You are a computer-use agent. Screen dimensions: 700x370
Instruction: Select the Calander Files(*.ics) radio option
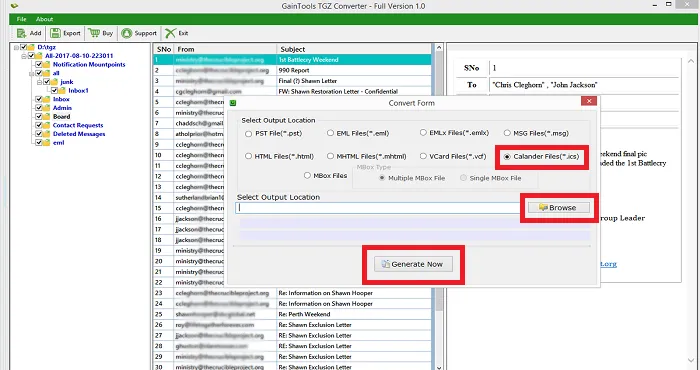pos(507,157)
